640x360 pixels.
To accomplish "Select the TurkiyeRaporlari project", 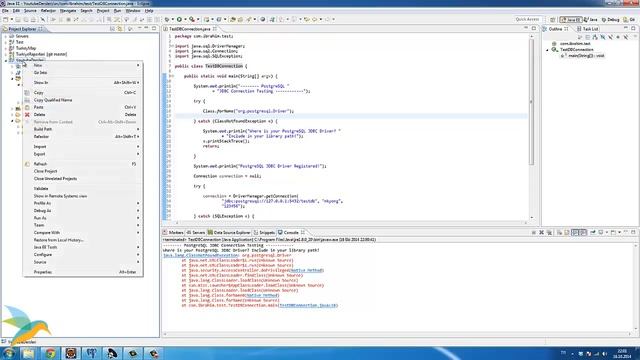I will coord(41,54).
